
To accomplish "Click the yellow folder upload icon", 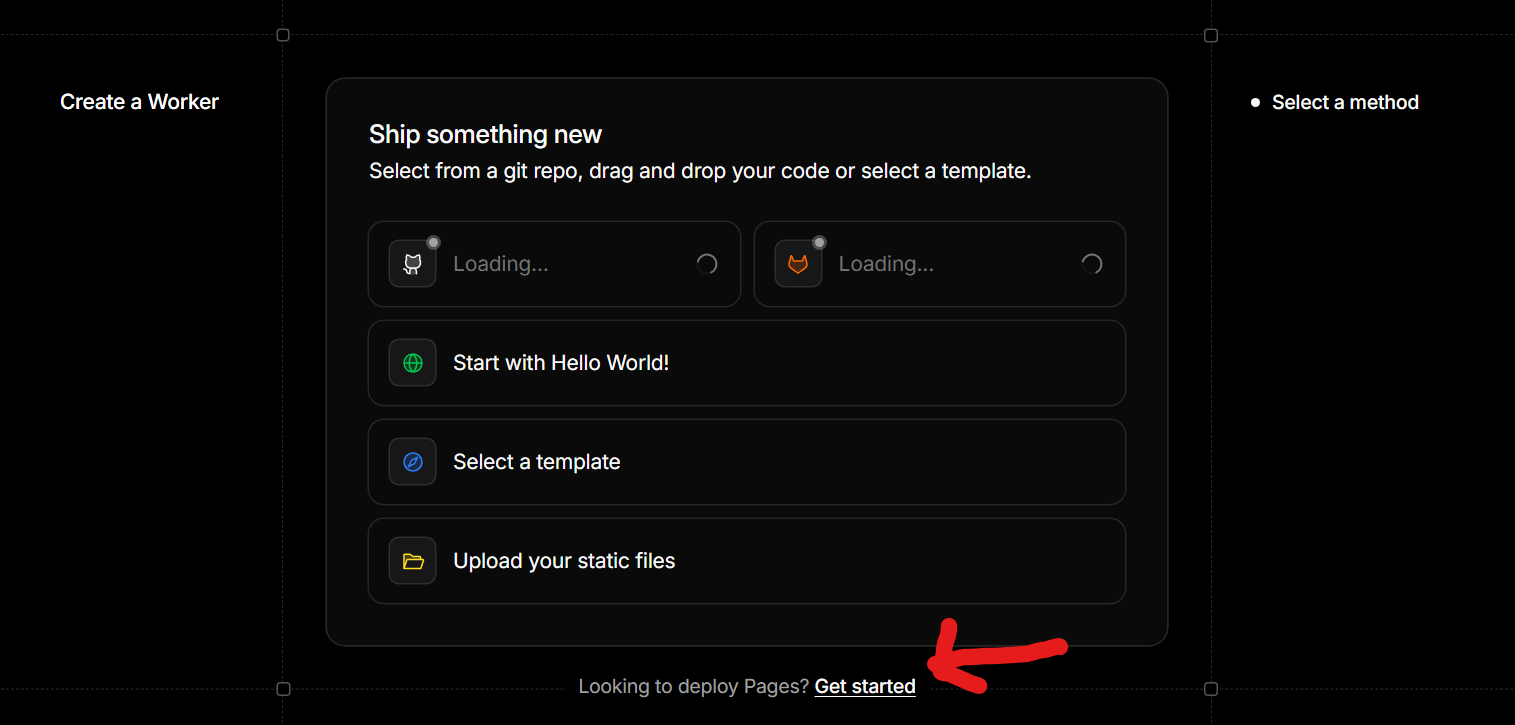I will [x=412, y=561].
